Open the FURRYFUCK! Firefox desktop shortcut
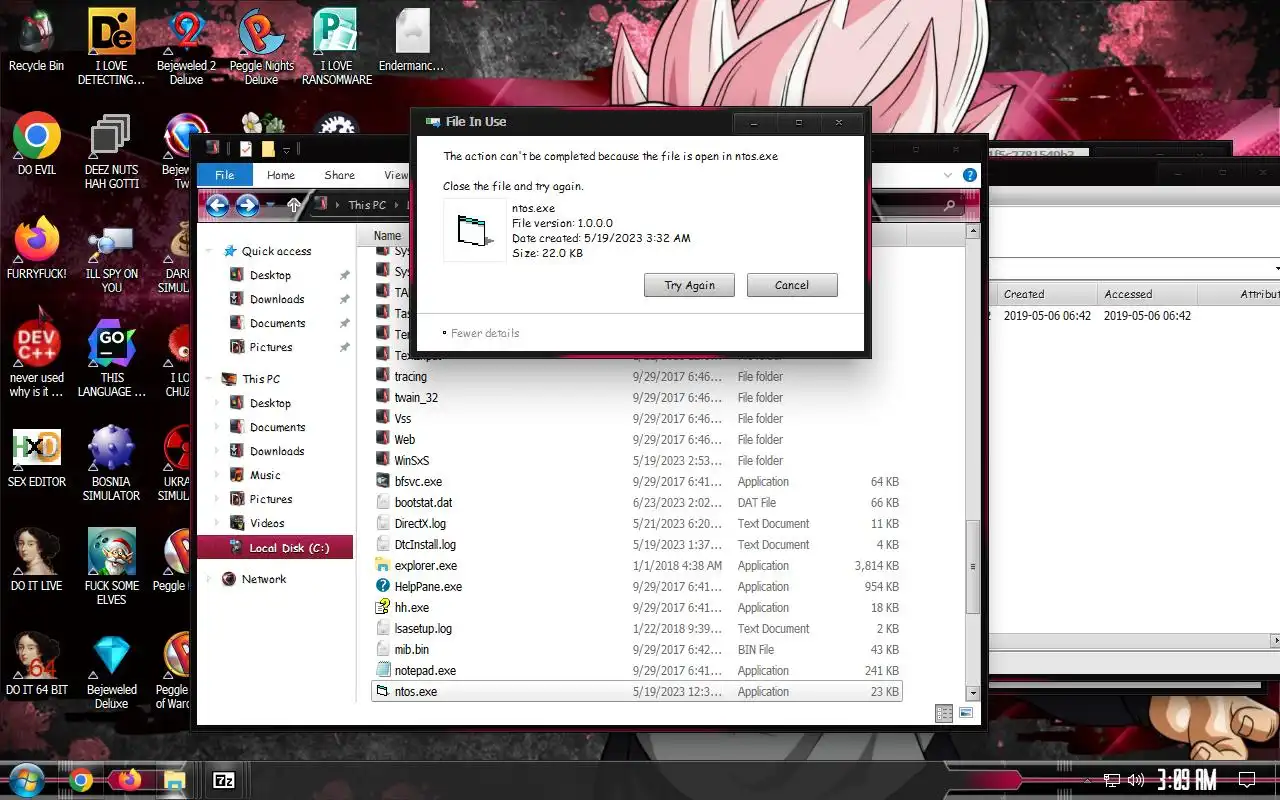The width and height of the screenshot is (1280, 800). point(37,248)
